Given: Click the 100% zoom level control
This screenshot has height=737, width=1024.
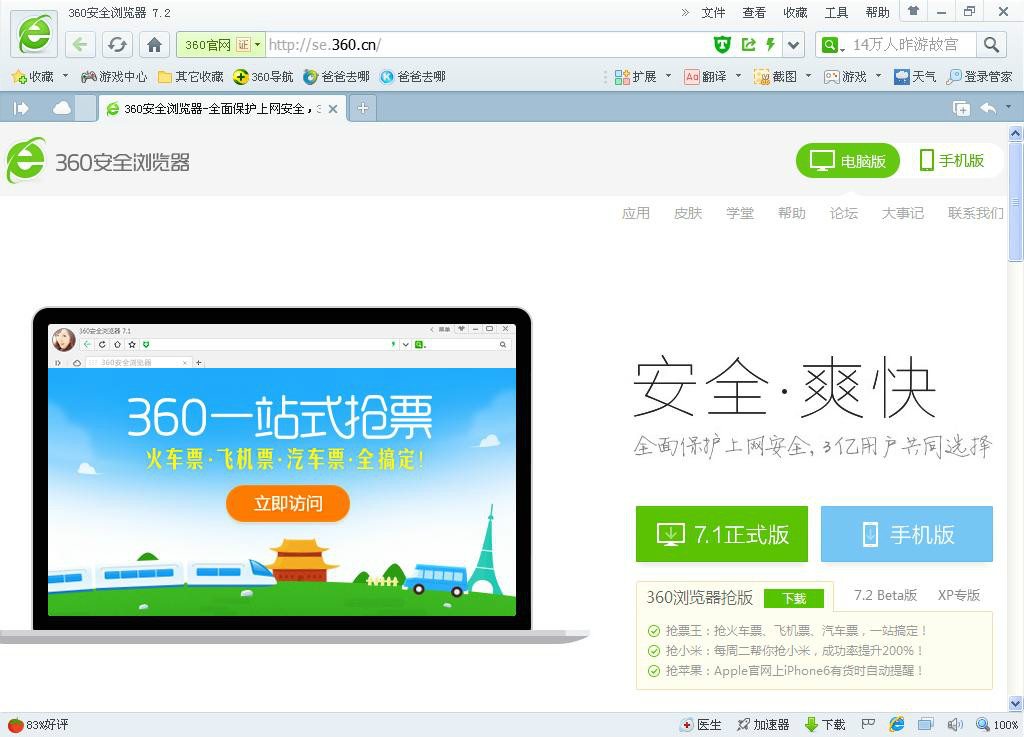Looking at the screenshot, I should coord(997,725).
